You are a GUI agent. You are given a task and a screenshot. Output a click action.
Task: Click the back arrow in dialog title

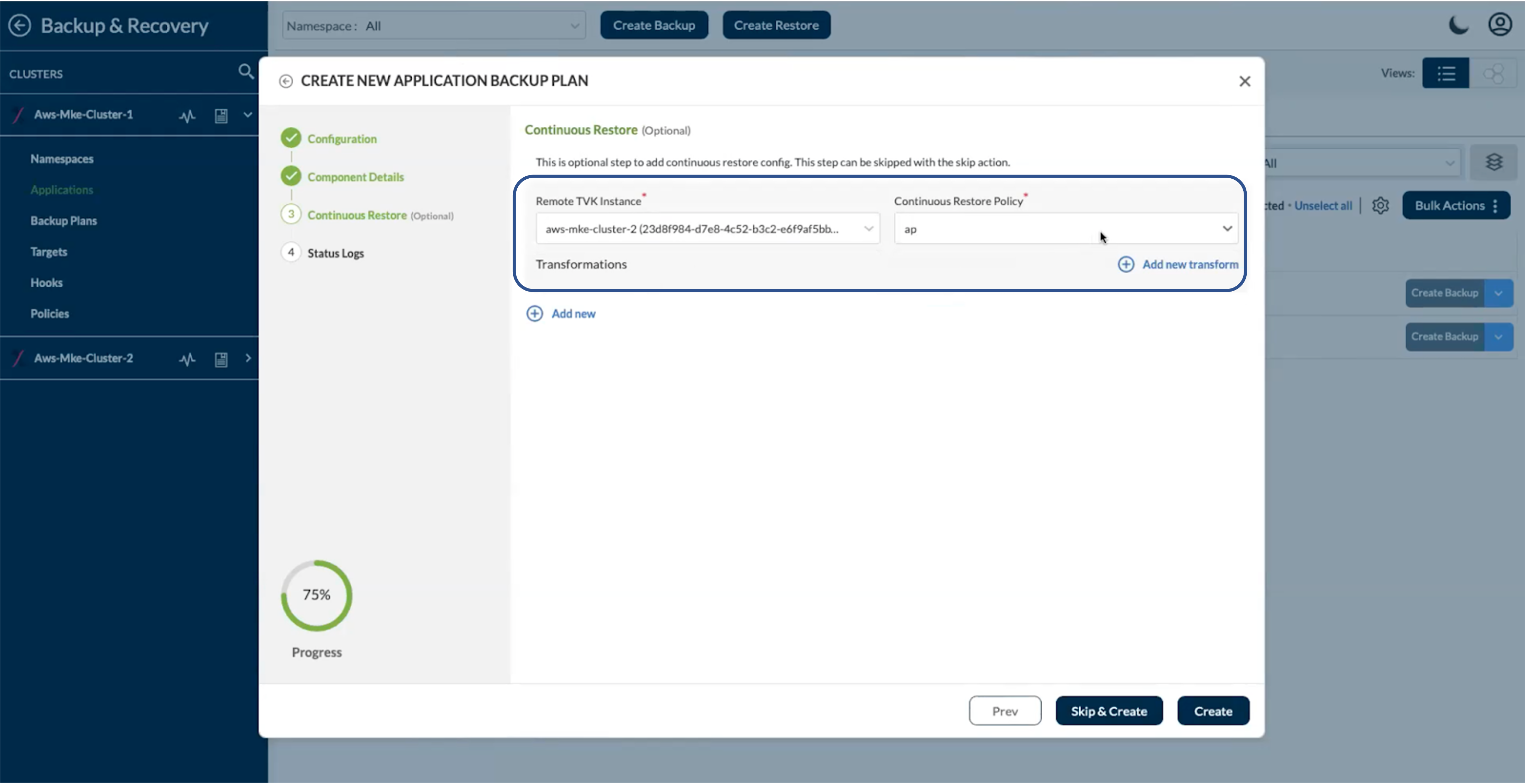[286, 81]
